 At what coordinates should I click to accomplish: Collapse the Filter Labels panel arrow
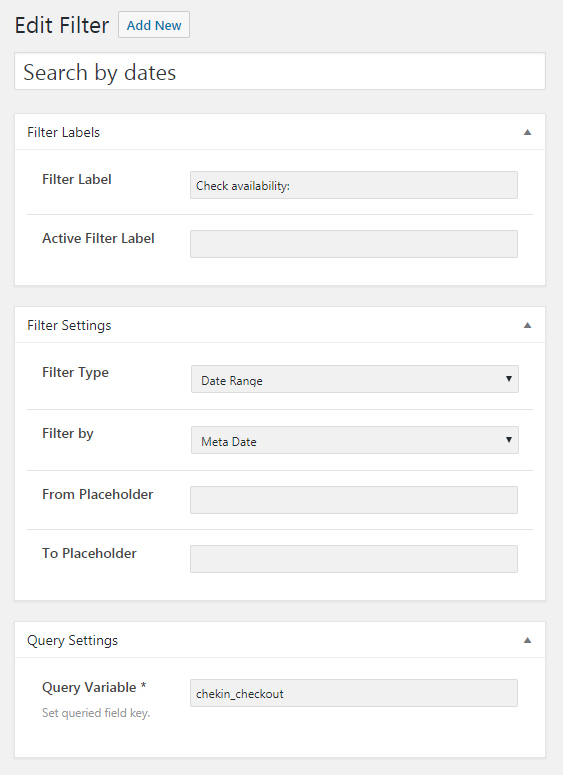tap(527, 132)
